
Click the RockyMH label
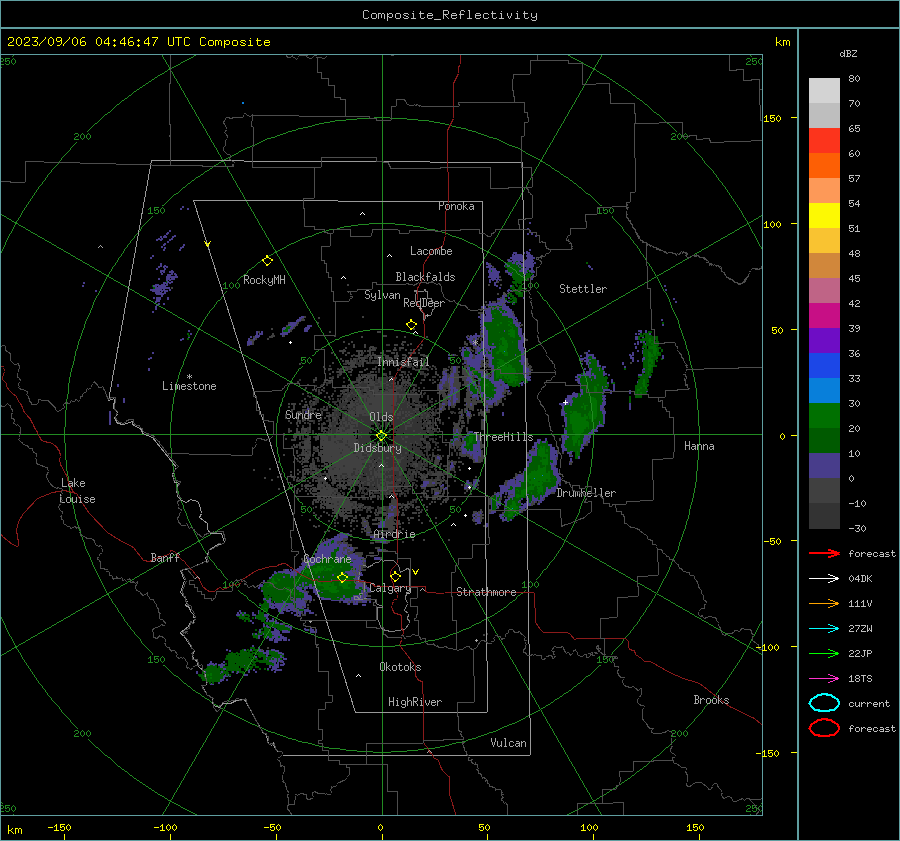click(x=264, y=280)
